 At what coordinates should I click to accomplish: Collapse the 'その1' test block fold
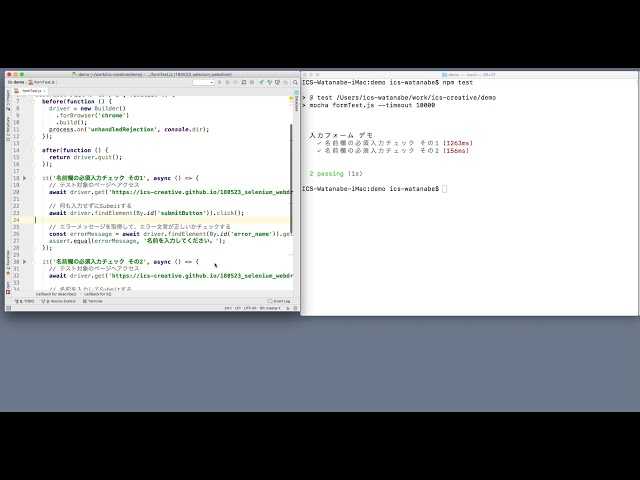click(34, 178)
